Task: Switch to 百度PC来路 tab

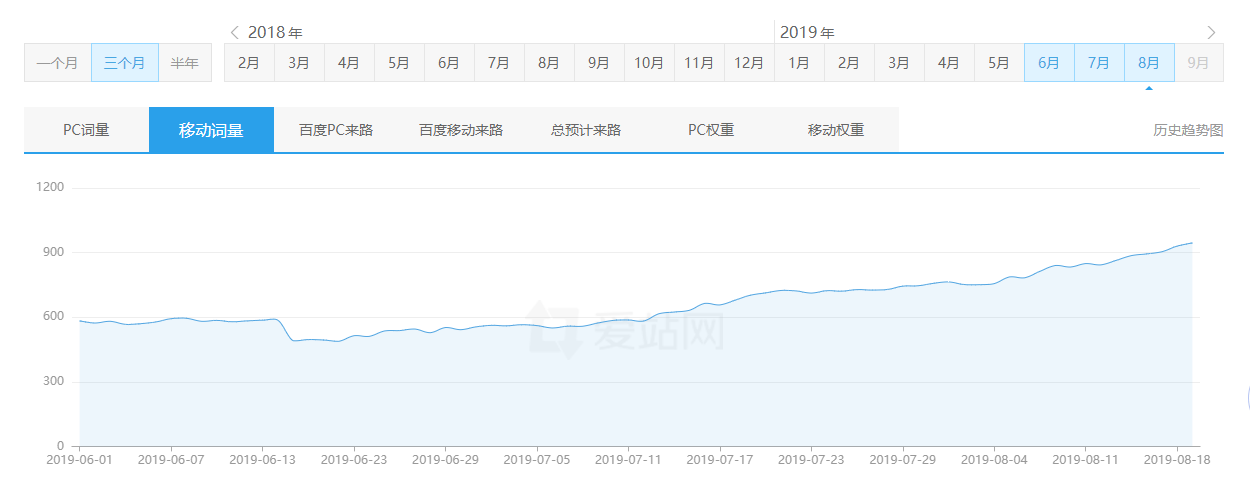Action: pyautogui.click(x=336, y=130)
